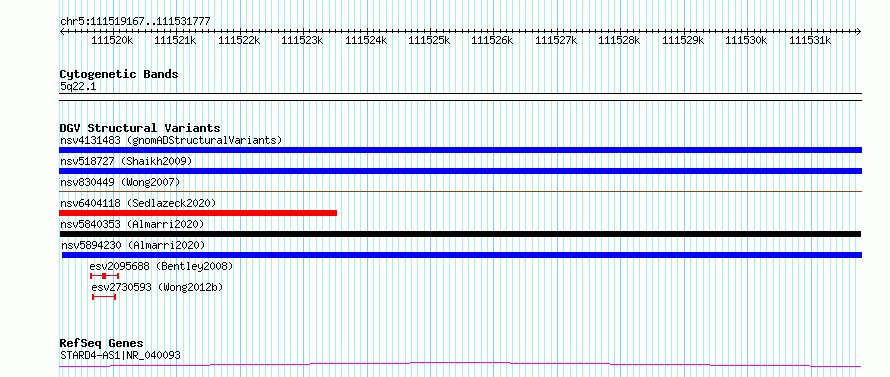Viewport: 890px width, 377px height.
Task: Select the 111521k ruler tick label
Action: (175, 40)
